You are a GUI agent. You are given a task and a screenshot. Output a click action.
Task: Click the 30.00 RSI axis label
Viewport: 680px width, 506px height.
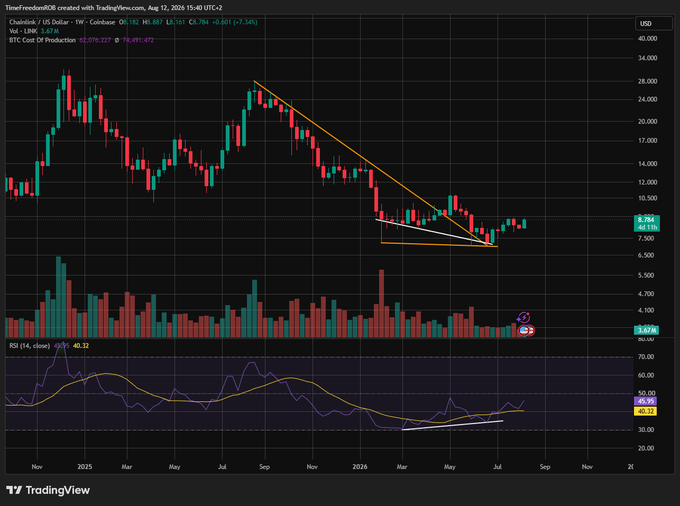point(646,430)
